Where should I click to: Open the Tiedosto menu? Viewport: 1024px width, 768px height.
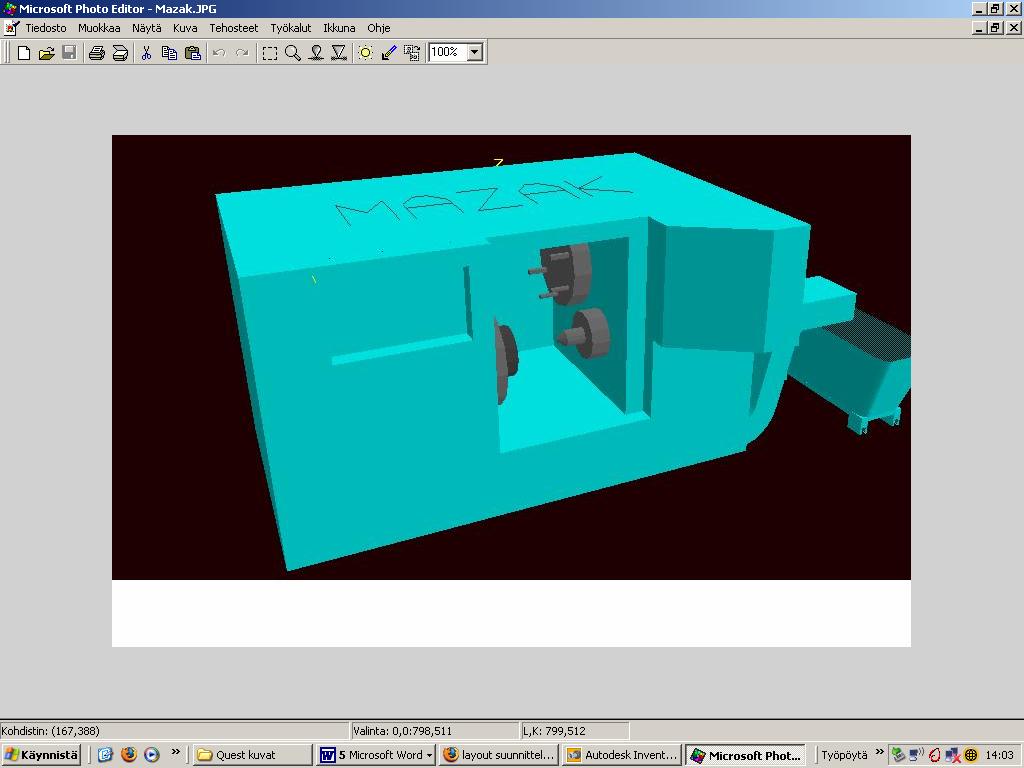click(46, 28)
